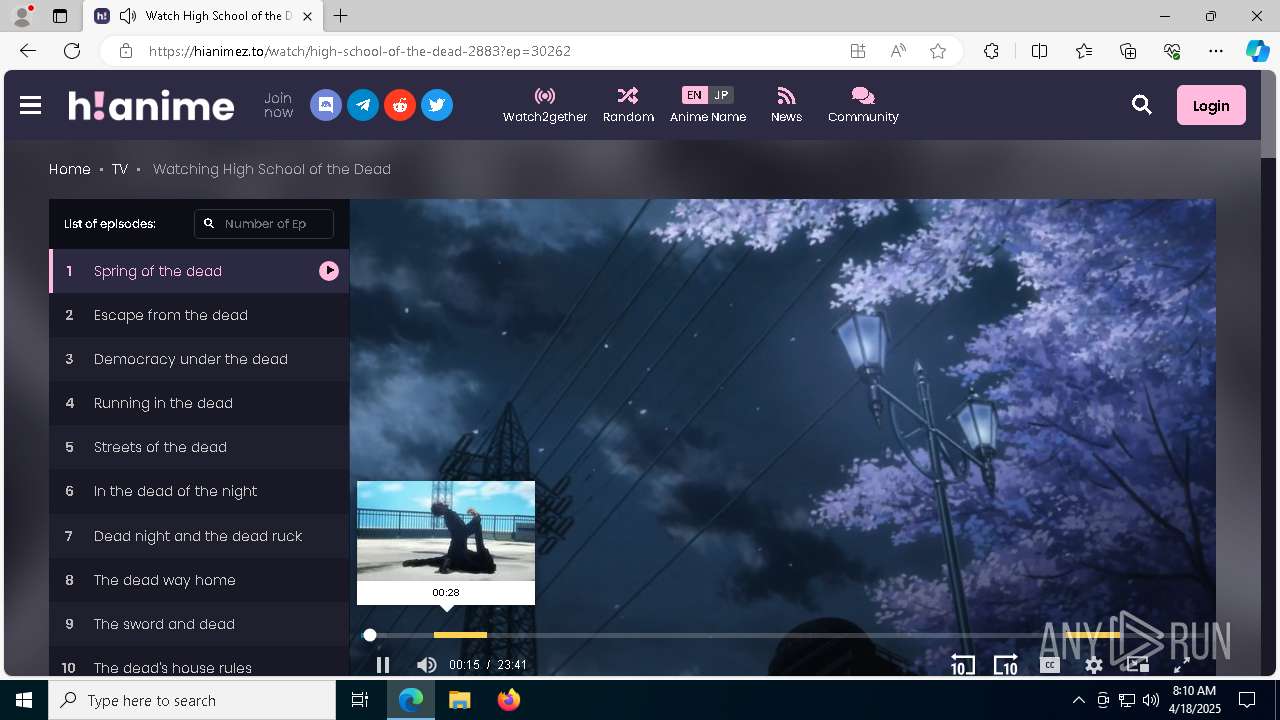Focus the Number of Ep search field
Screen dimensions: 1280x720
(x=264, y=224)
